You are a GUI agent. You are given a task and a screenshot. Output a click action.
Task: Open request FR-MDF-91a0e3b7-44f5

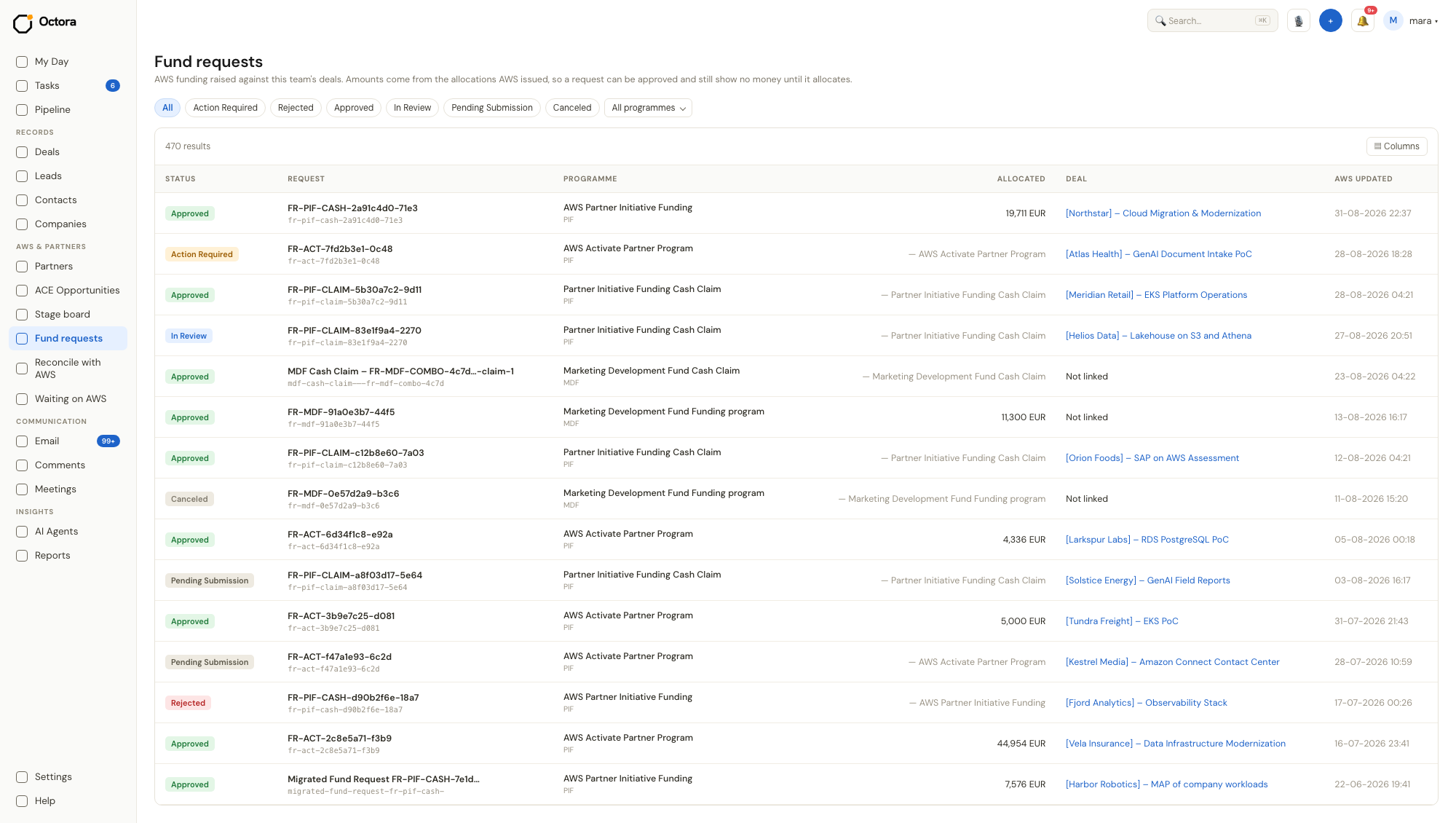[x=341, y=412]
